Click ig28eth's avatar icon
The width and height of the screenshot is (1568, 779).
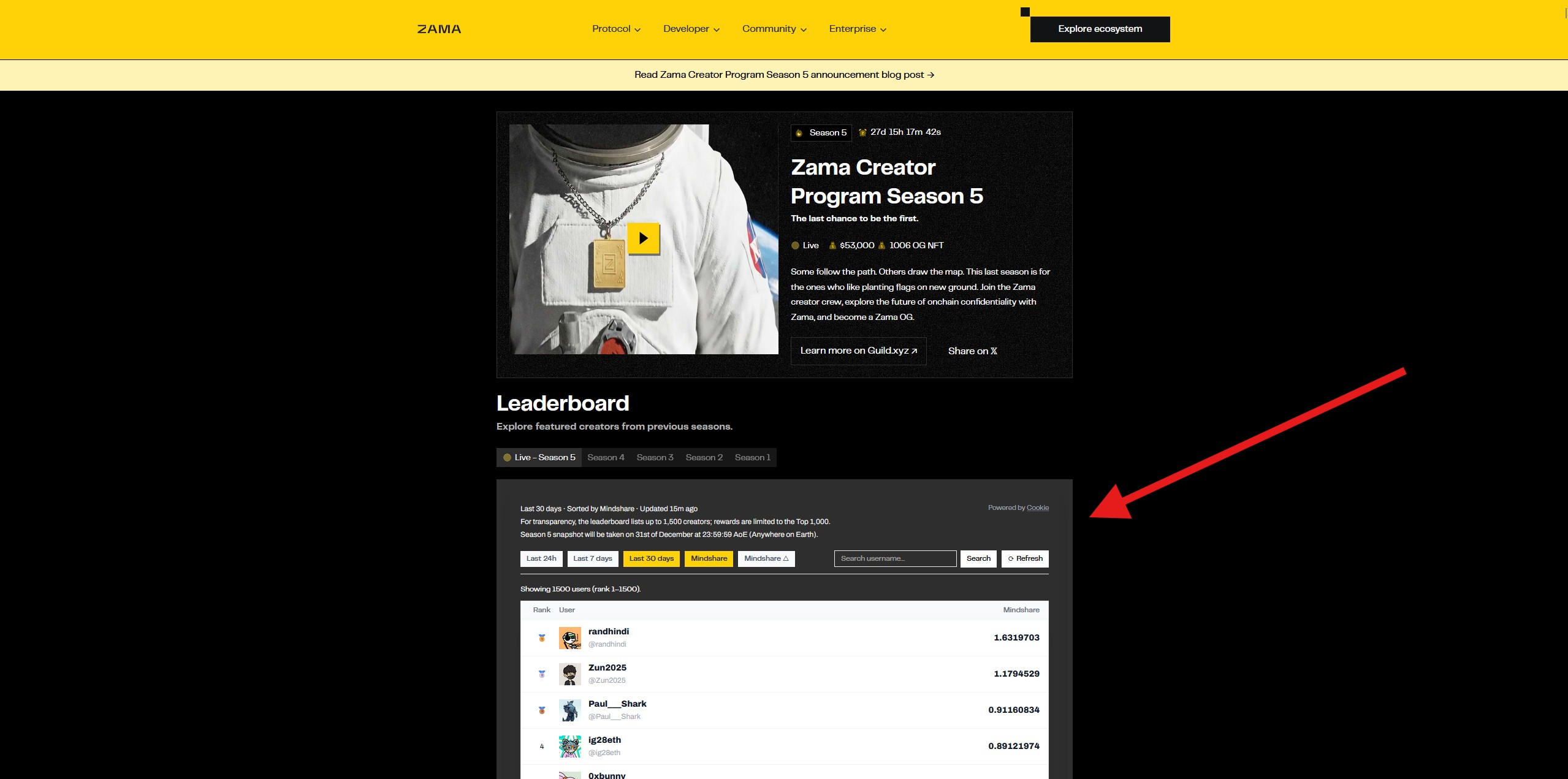coord(570,747)
